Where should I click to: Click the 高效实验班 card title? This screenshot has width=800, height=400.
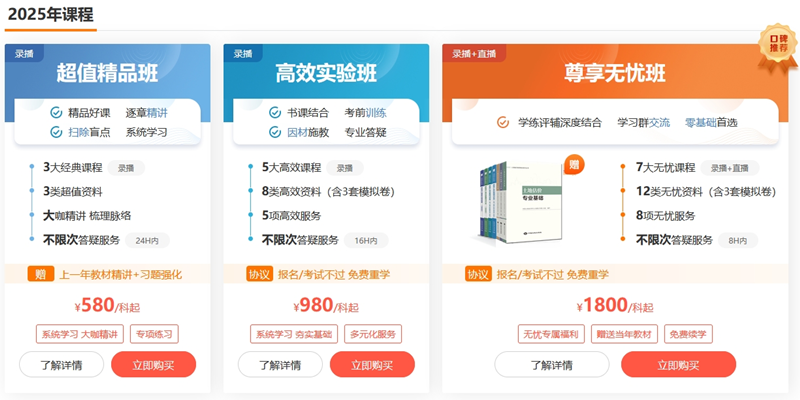coord(326,73)
